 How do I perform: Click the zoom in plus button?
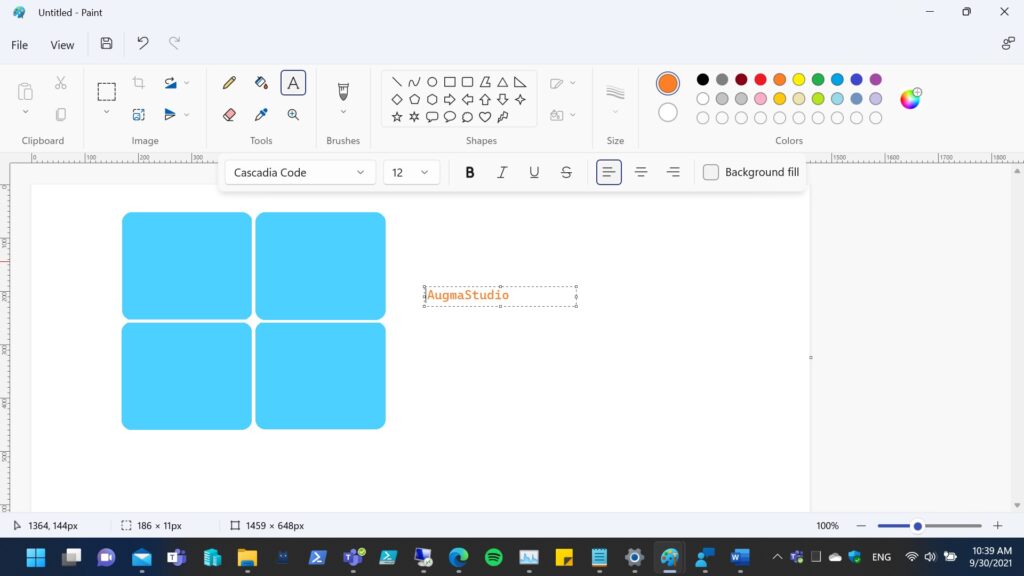click(x=997, y=526)
